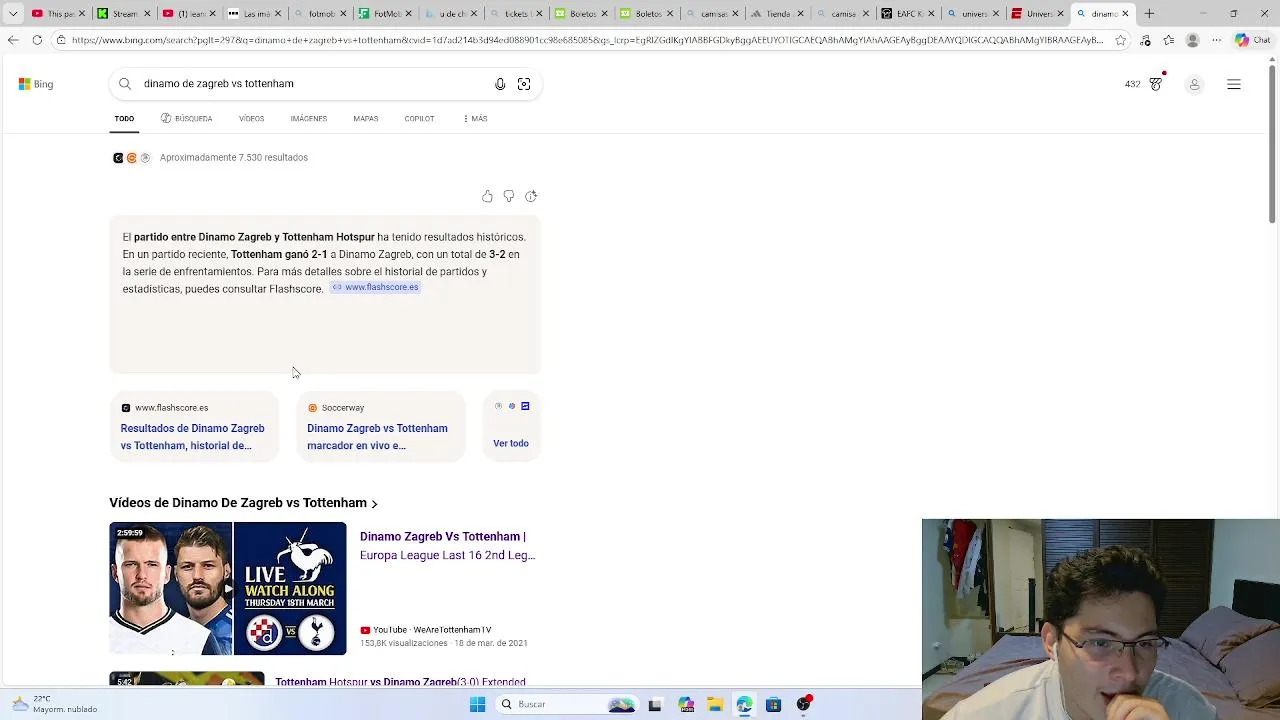Open the tab actions menu arrow
This screenshot has width=1280, height=720.
[x=13, y=14]
